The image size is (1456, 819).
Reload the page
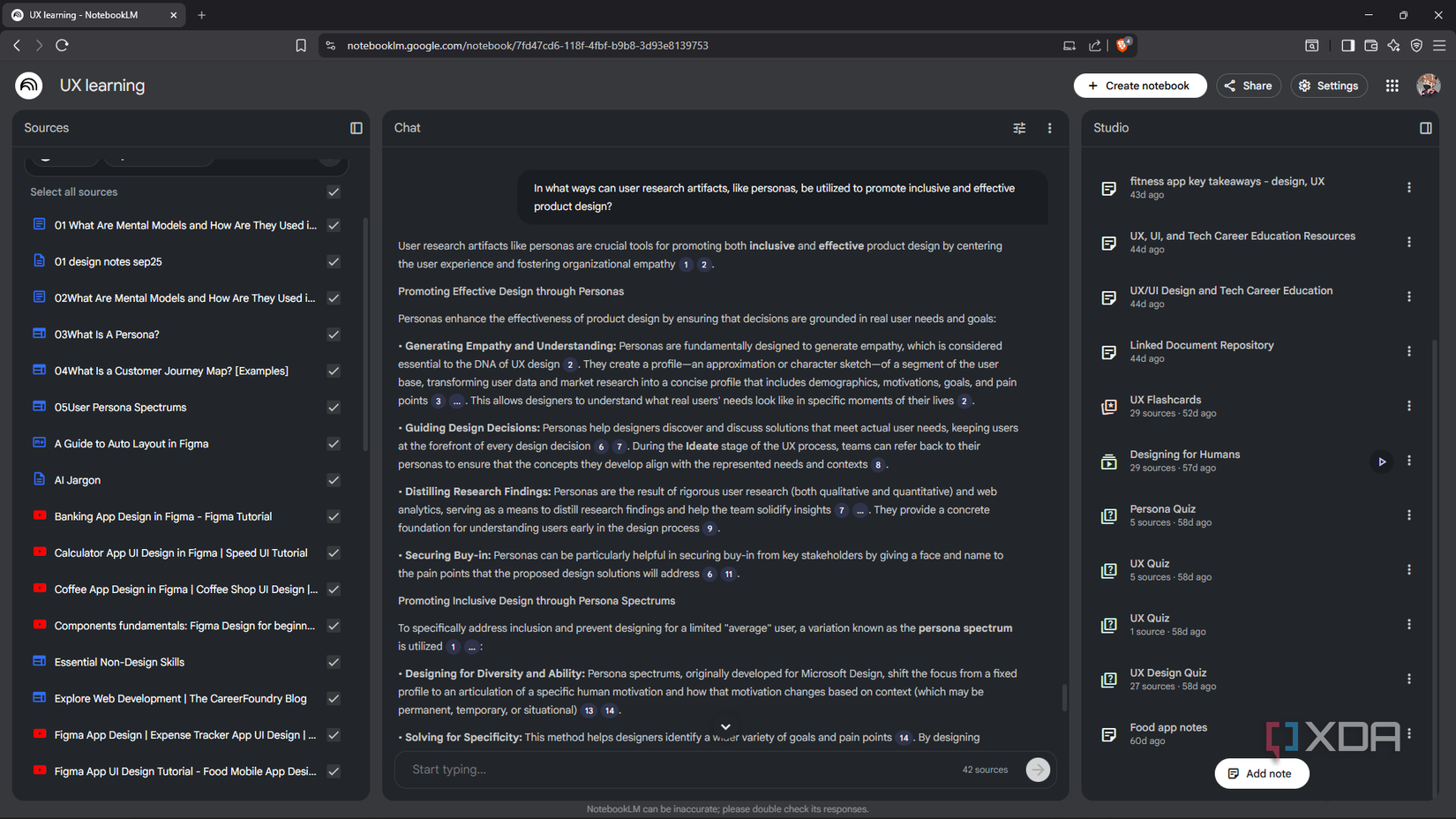[62, 45]
